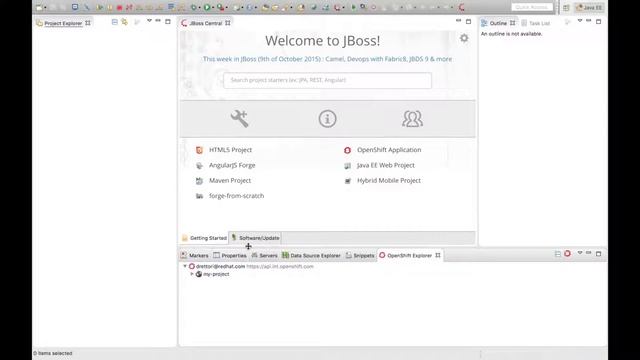Click the OpenShift Application icon
The width and height of the screenshot is (640, 360).
coord(347,150)
